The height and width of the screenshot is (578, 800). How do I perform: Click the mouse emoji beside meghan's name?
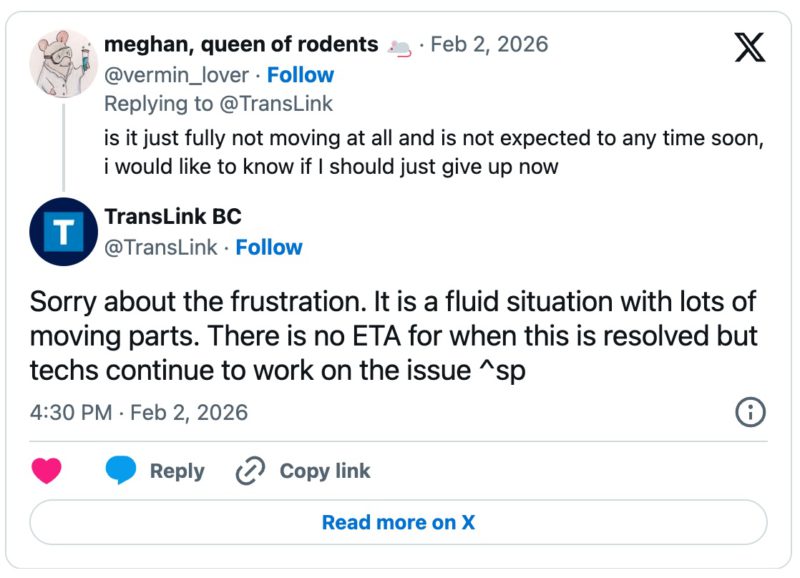[399, 46]
